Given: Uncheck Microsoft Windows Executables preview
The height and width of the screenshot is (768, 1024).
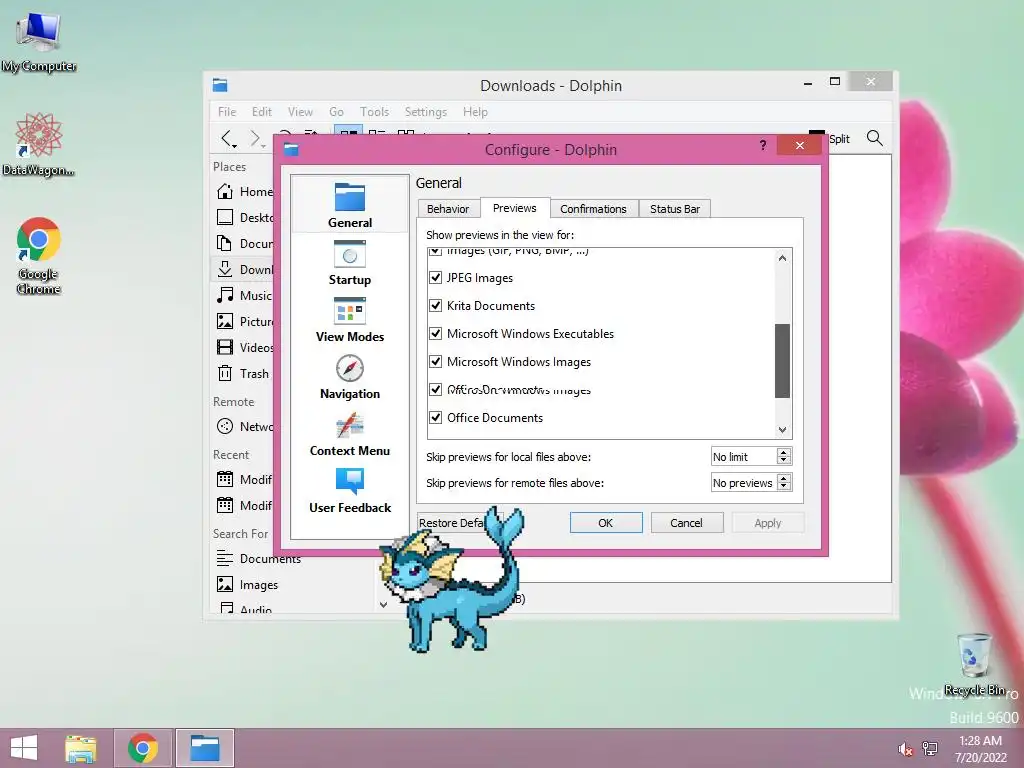Looking at the screenshot, I should tap(436, 334).
